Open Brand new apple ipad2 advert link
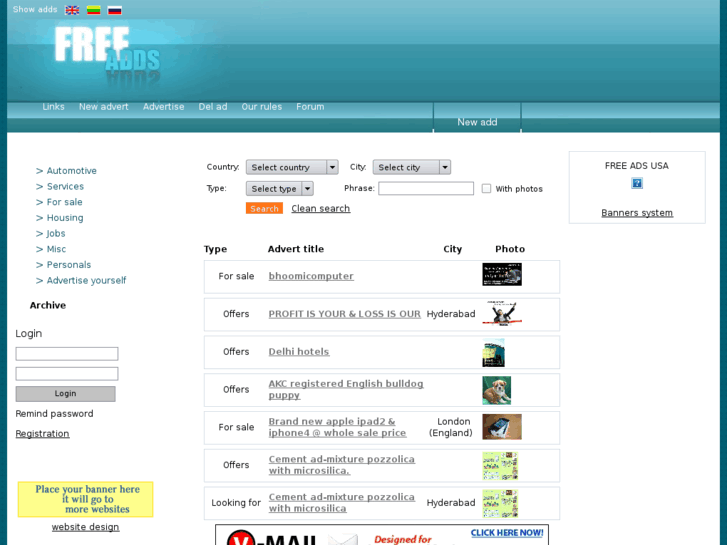The image size is (727, 545). click(x=337, y=427)
